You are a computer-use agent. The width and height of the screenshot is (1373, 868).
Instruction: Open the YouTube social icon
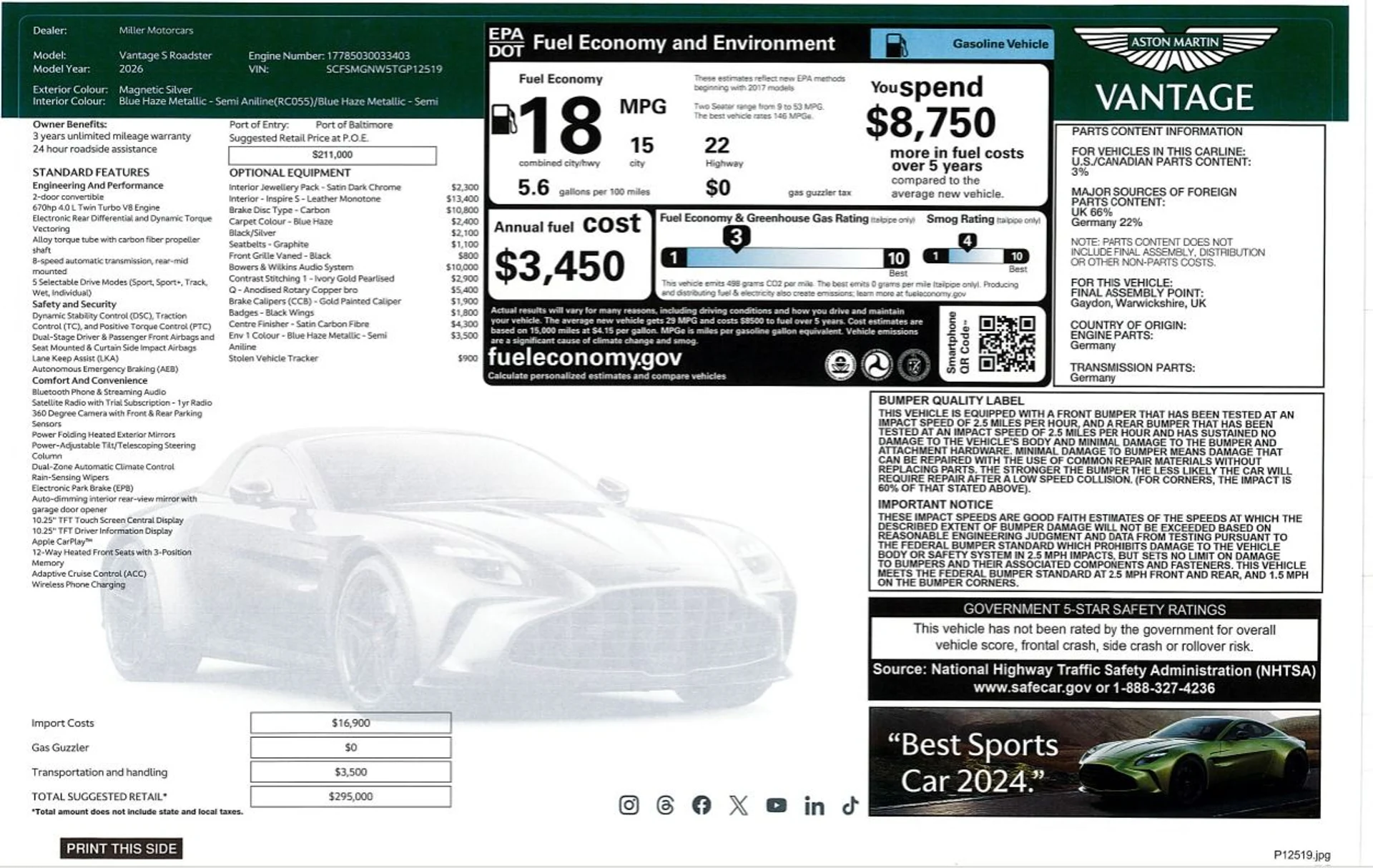click(776, 805)
